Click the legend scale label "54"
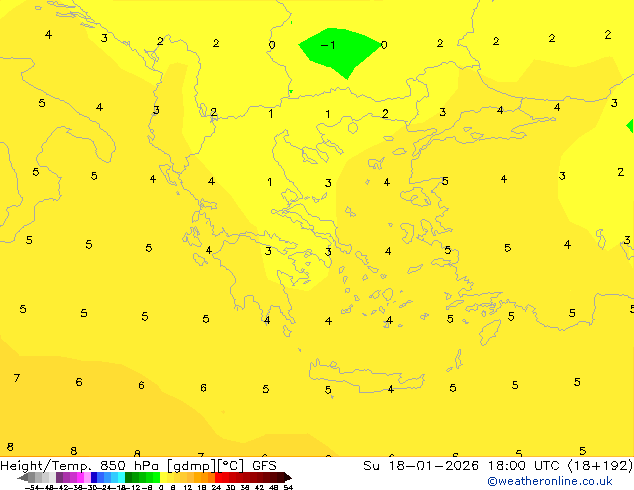634x490 pixels. coord(288,487)
